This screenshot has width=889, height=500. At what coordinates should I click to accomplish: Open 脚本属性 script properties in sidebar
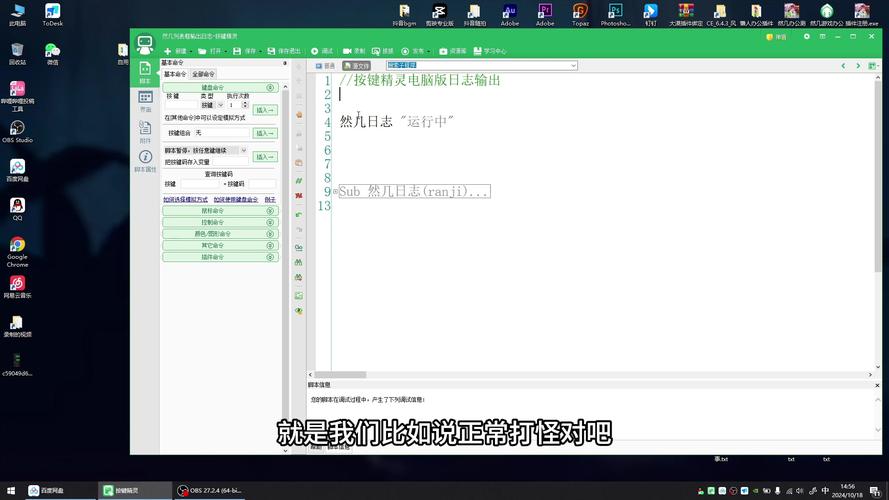click(145, 161)
